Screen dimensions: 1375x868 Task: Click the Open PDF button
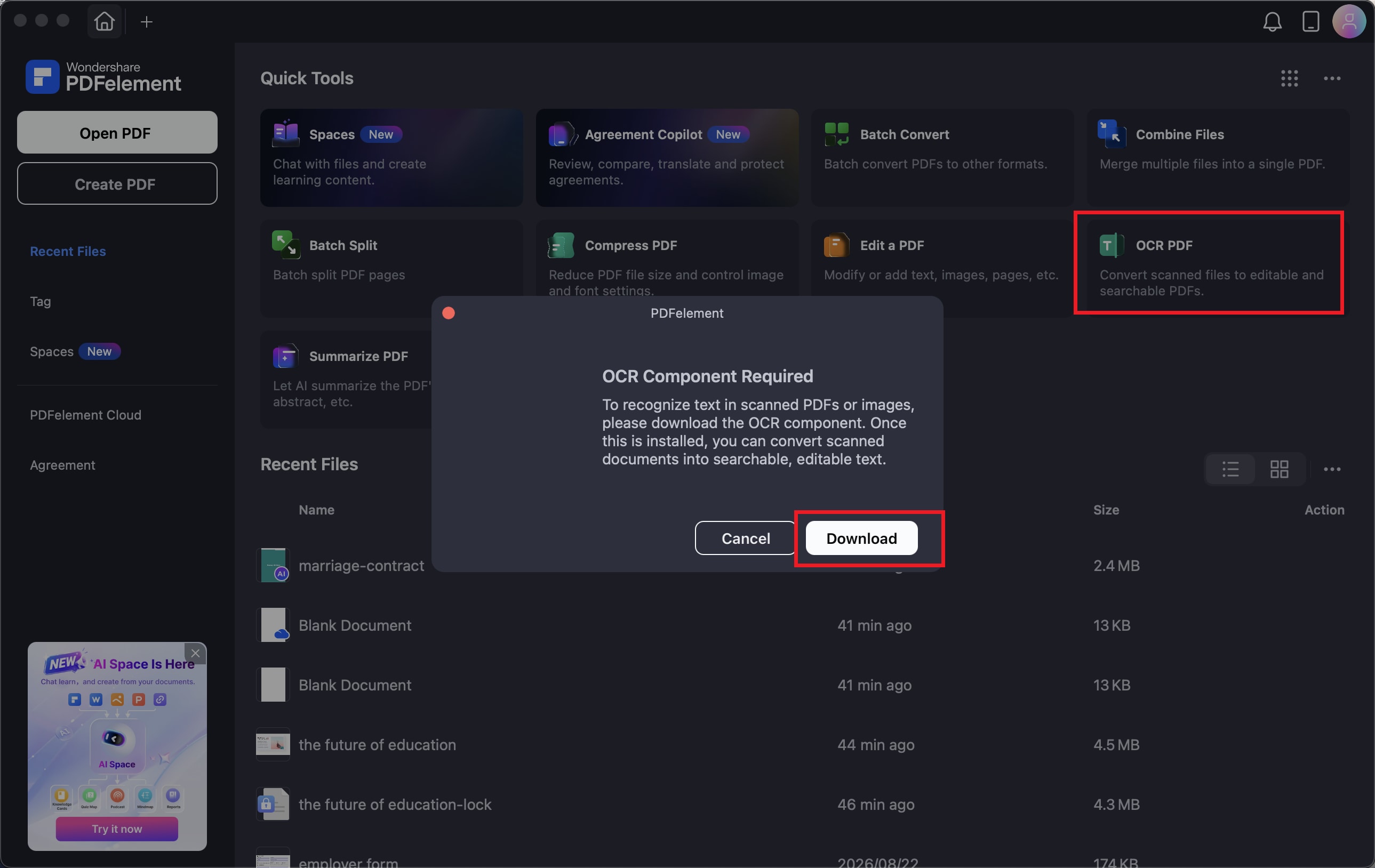click(117, 132)
